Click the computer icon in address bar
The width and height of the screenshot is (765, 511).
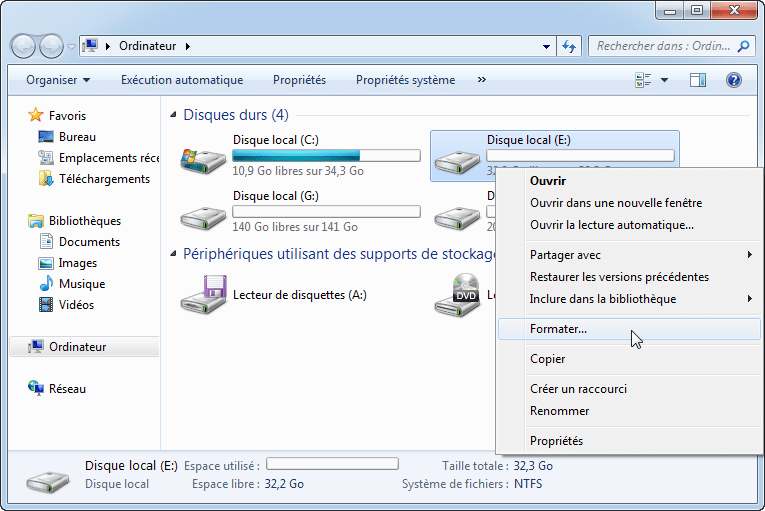(90, 46)
